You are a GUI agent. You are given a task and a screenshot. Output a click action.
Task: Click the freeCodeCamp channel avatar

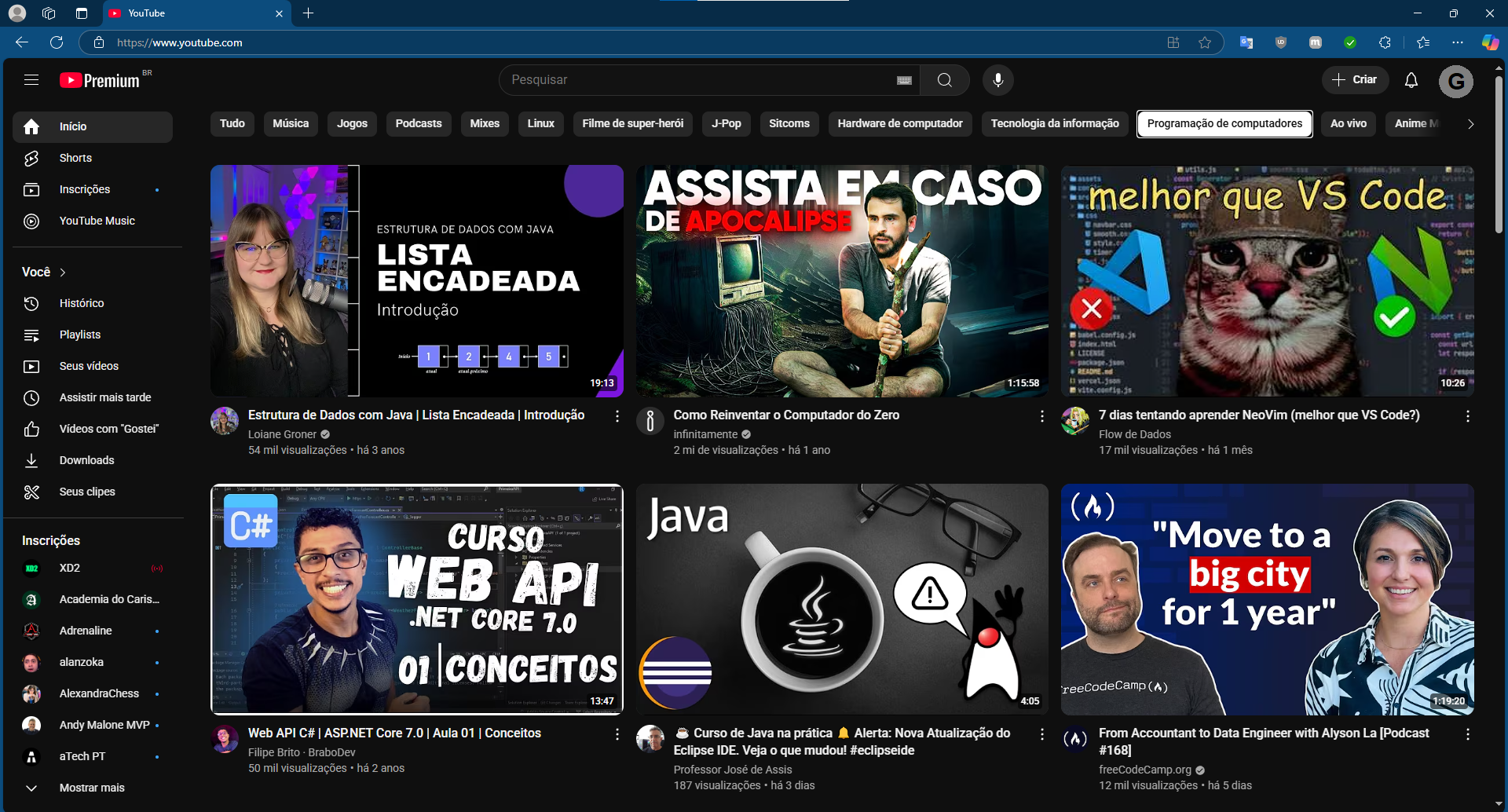coord(1075,739)
